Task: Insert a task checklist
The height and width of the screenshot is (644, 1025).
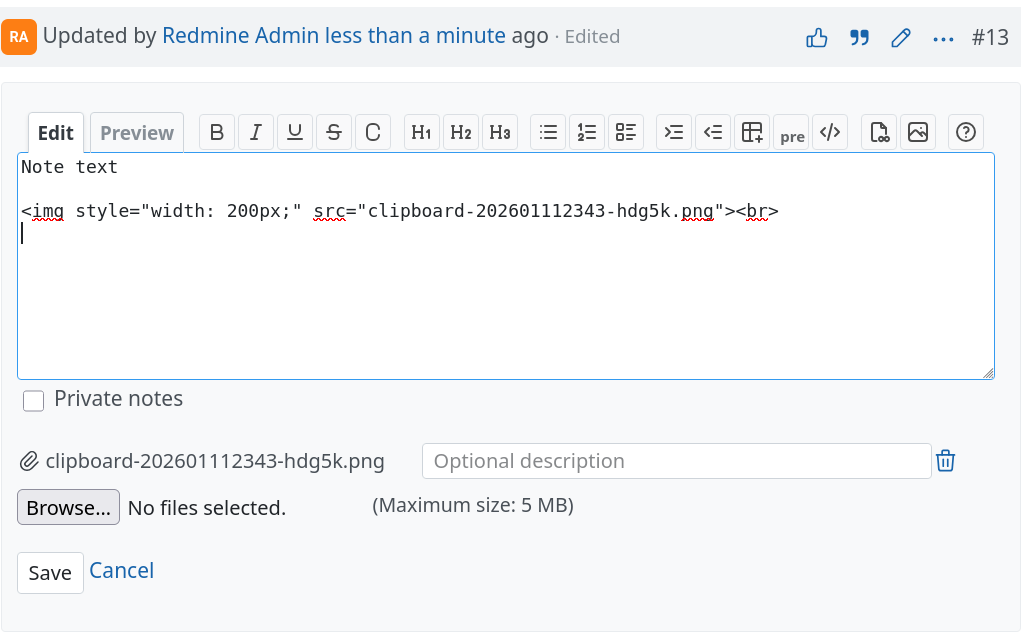Action: point(626,132)
